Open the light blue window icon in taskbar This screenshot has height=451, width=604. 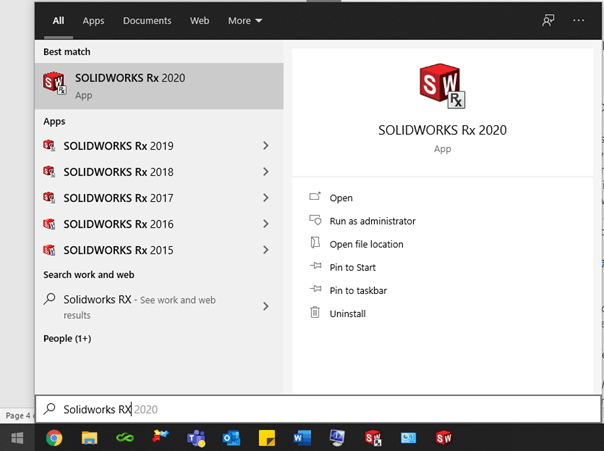408,438
